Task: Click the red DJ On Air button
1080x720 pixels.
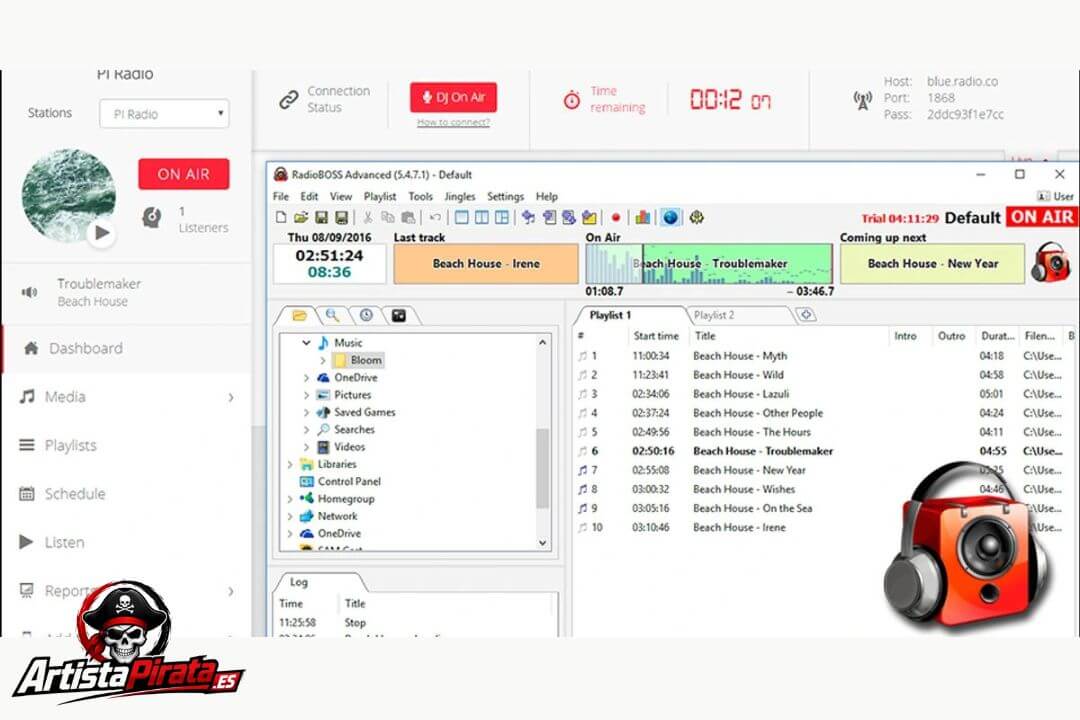Action: pos(453,97)
